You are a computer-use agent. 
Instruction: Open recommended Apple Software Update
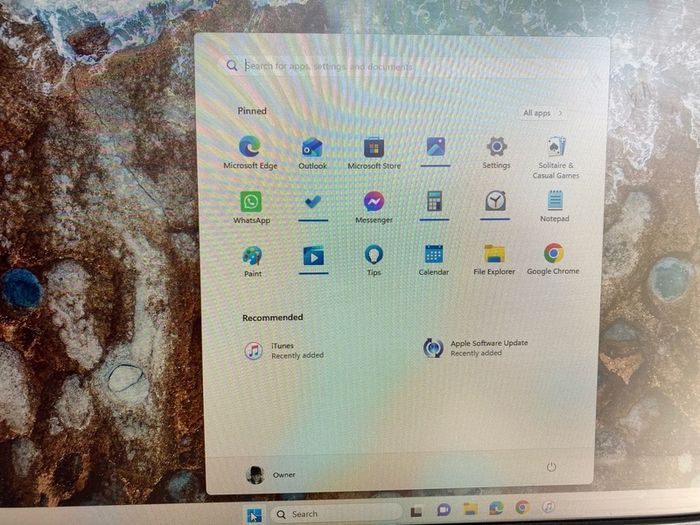click(x=475, y=348)
